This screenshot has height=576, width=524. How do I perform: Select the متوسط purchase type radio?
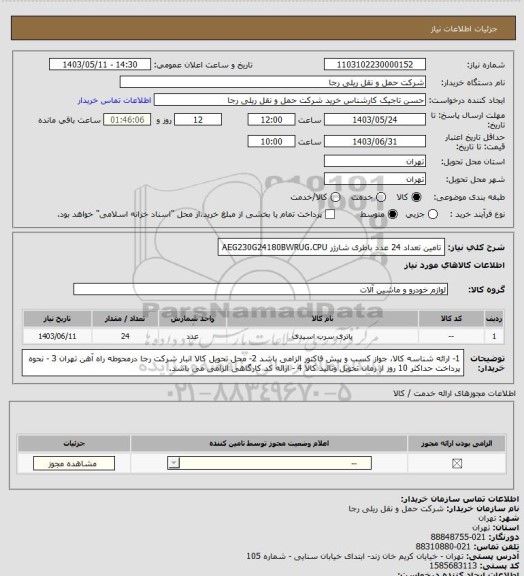point(392,214)
